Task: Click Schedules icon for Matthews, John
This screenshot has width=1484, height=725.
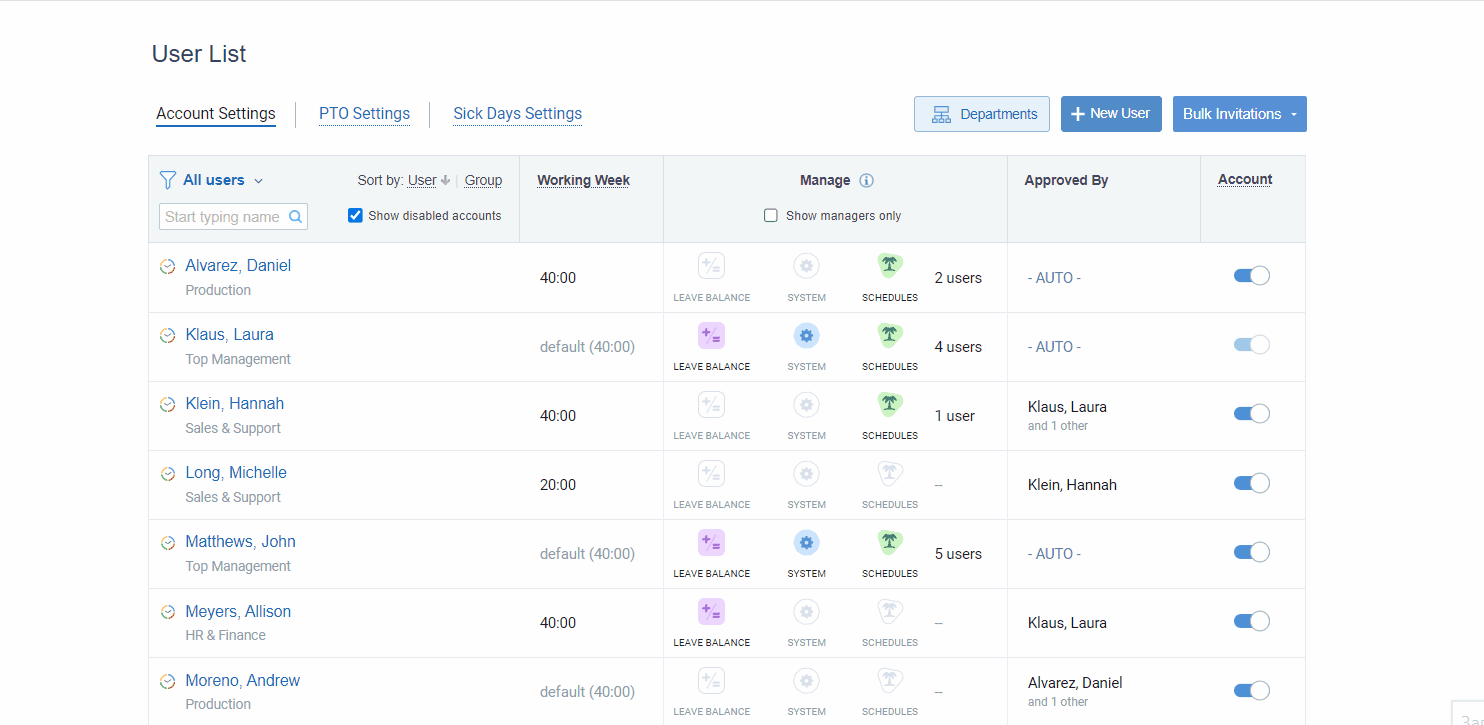Action: 890,542
